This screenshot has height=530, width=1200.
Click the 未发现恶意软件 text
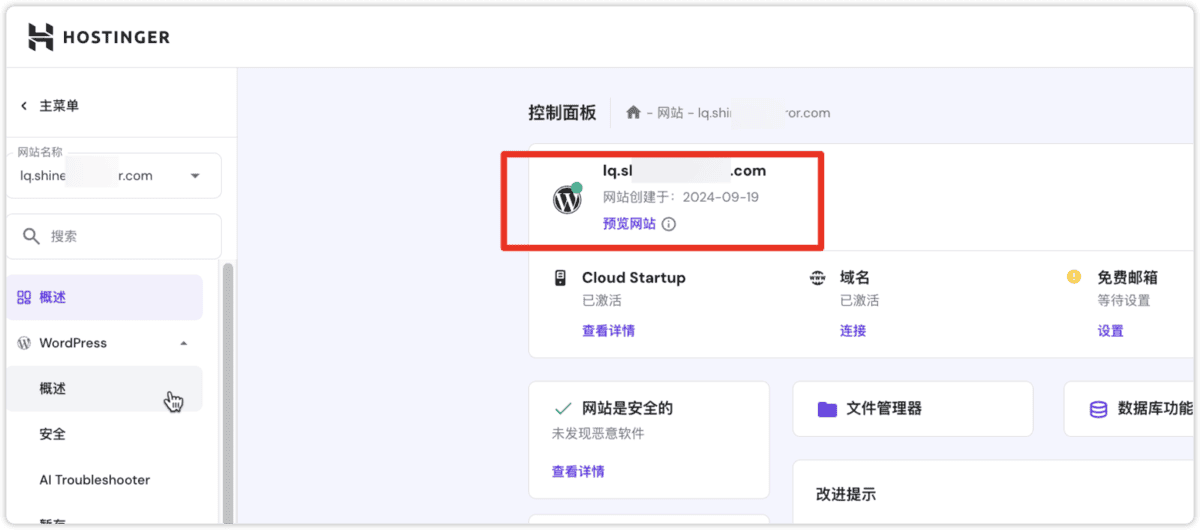tap(598, 434)
